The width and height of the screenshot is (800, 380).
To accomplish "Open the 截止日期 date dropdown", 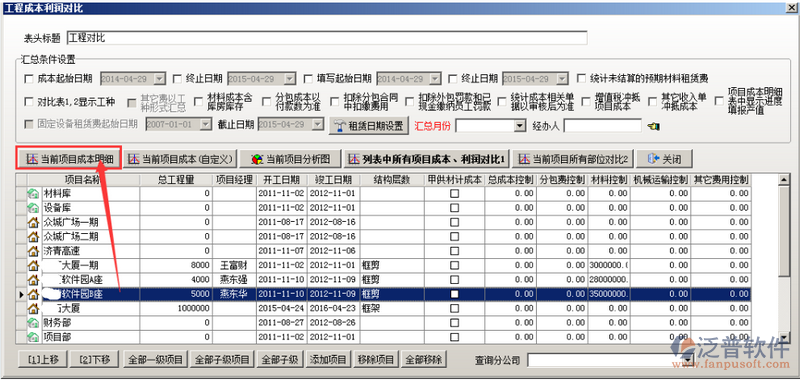I will (x=318, y=125).
